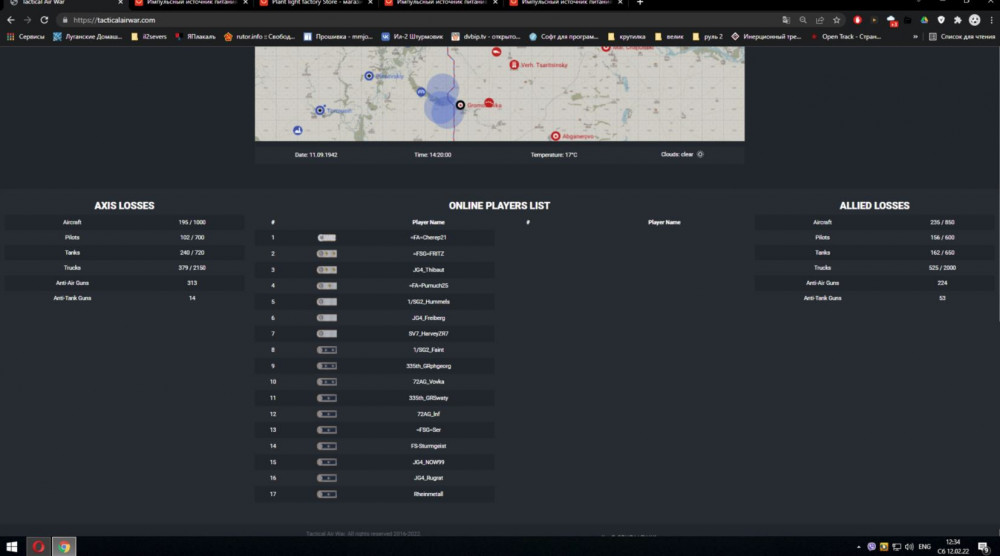Select the blue Tormosin marker on map
This screenshot has width=1000, height=556.
(x=320, y=110)
